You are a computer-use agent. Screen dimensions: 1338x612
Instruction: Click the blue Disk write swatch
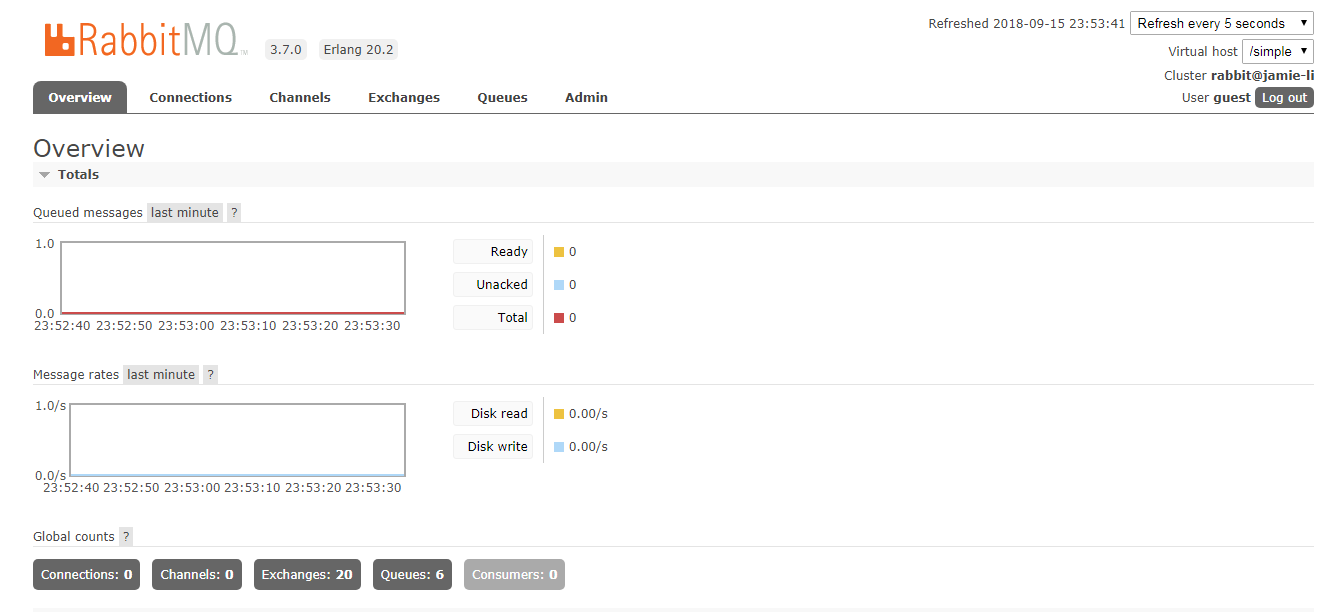(x=559, y=447)
